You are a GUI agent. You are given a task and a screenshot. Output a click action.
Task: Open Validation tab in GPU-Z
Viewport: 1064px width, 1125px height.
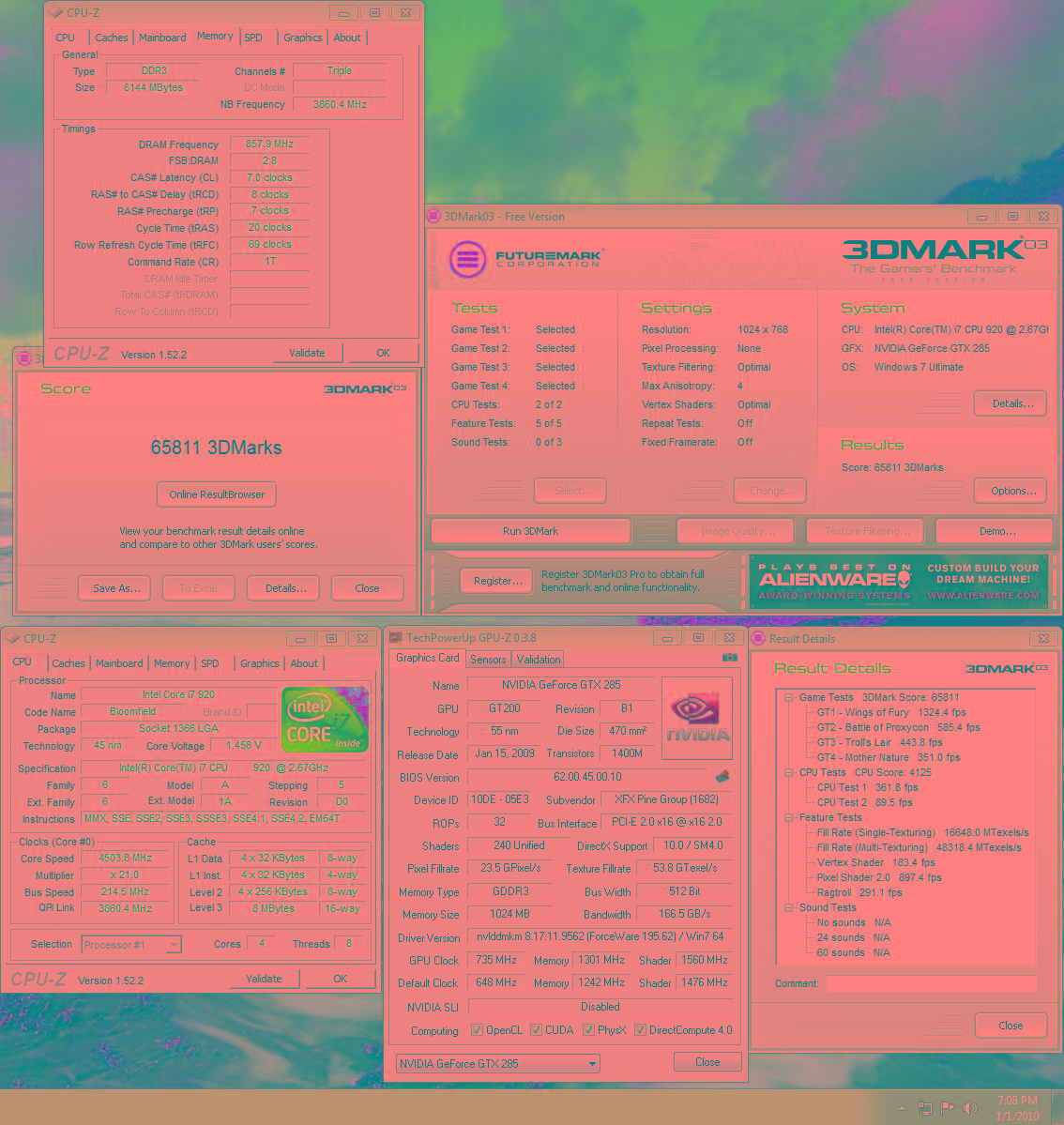[539, 660]
